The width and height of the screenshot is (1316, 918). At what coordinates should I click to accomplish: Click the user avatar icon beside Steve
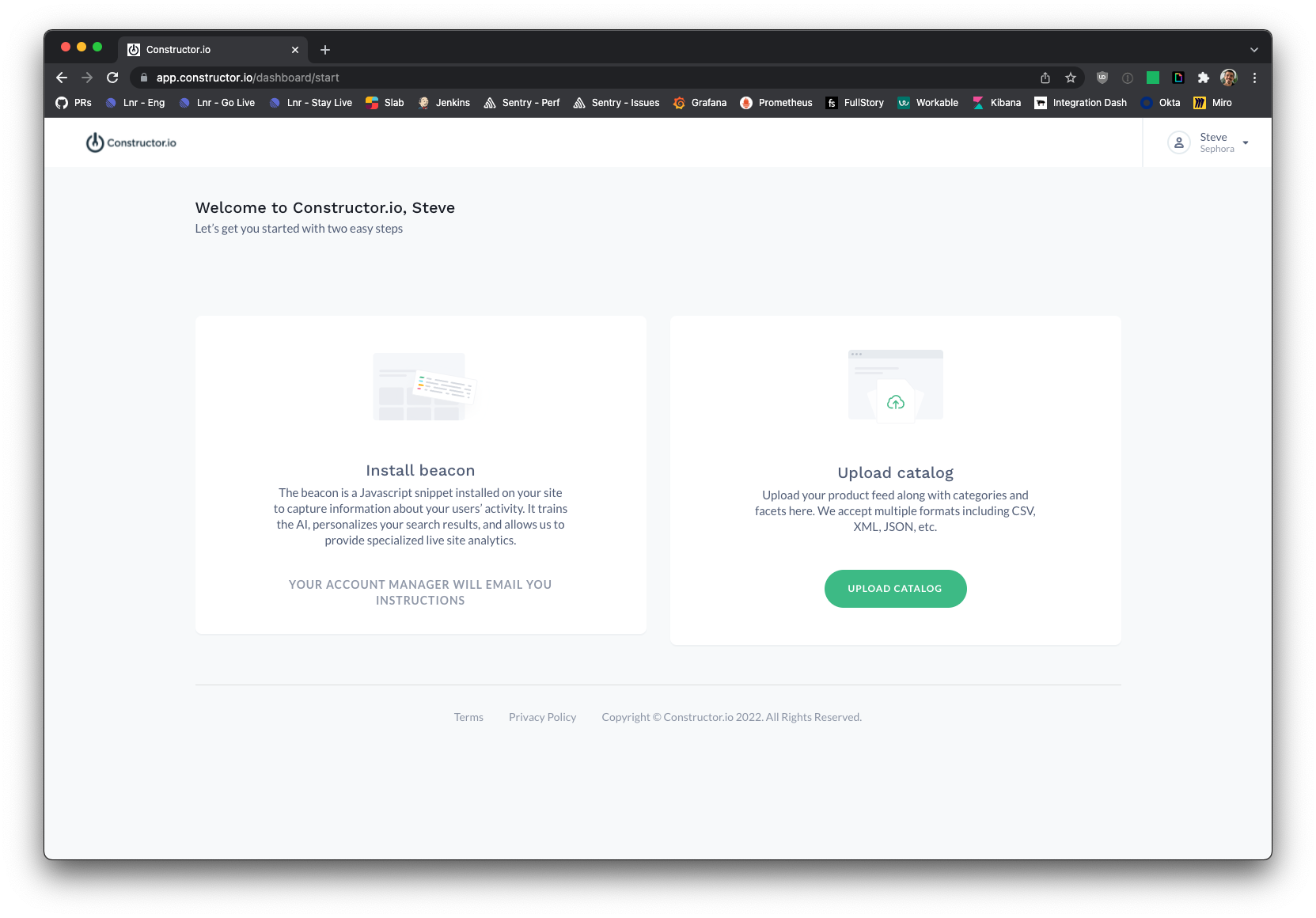(1178, 142)
